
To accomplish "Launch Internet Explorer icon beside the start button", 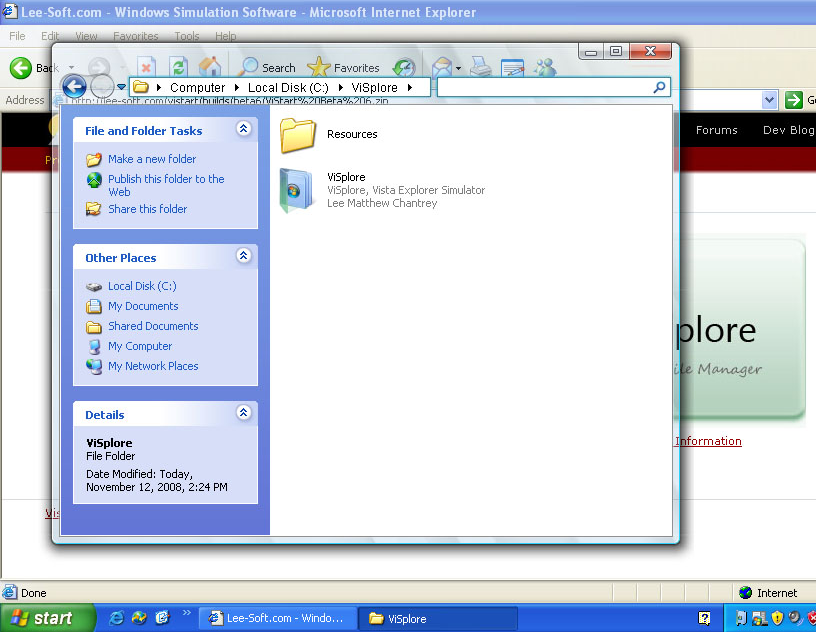I will (x=116, y=618).
